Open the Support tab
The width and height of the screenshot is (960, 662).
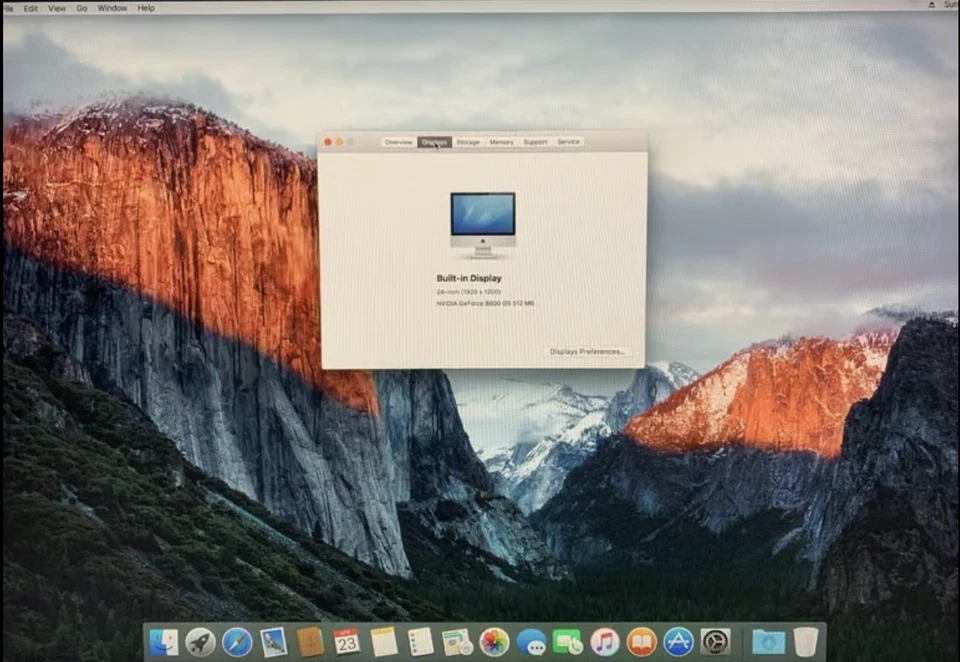(535, 142)
